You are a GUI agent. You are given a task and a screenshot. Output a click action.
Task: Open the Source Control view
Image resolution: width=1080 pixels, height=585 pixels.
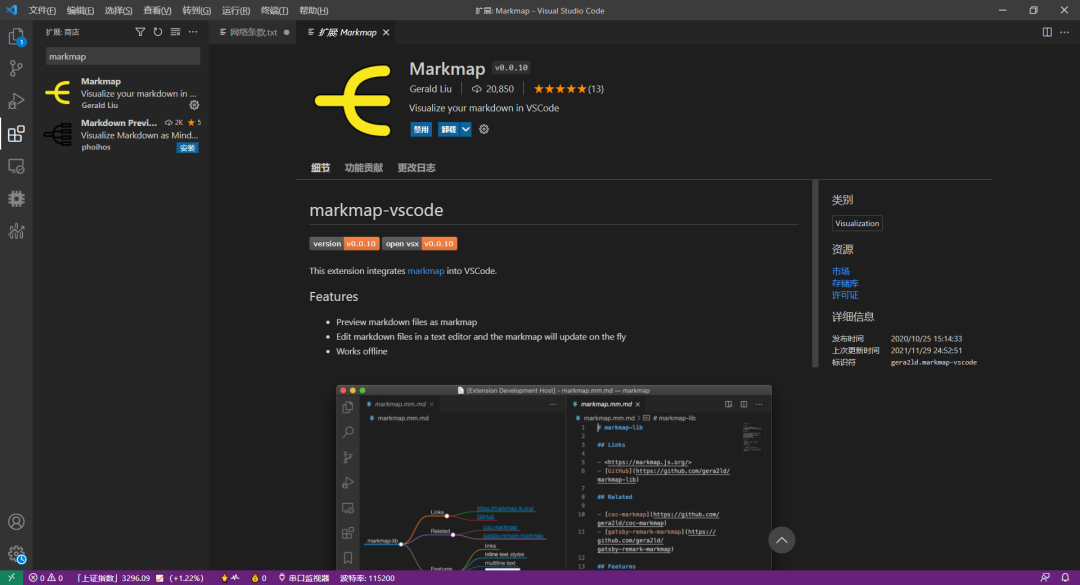tap(16, 68)
